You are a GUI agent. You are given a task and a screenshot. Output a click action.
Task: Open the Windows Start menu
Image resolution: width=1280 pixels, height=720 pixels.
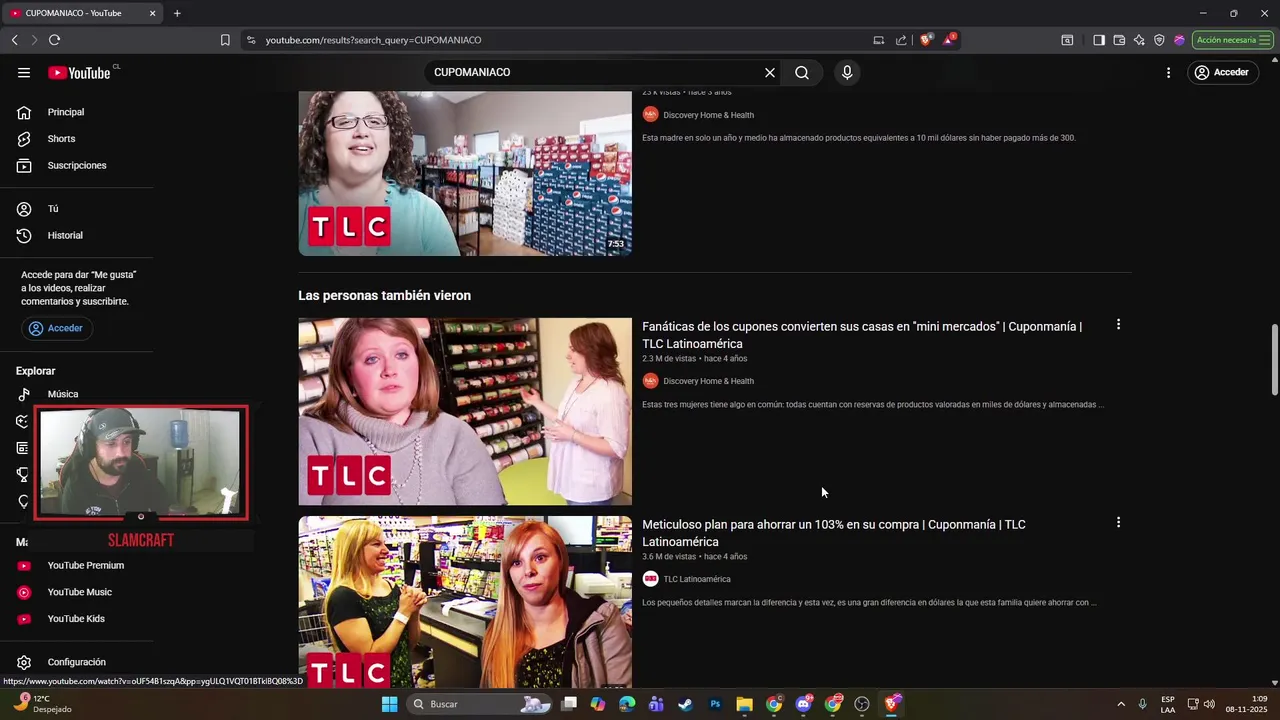point(389,704)
